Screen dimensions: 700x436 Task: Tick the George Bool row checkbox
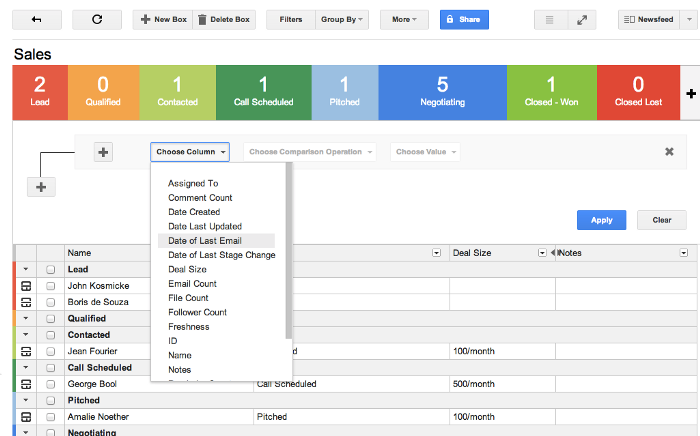click(x=50, y=384)
